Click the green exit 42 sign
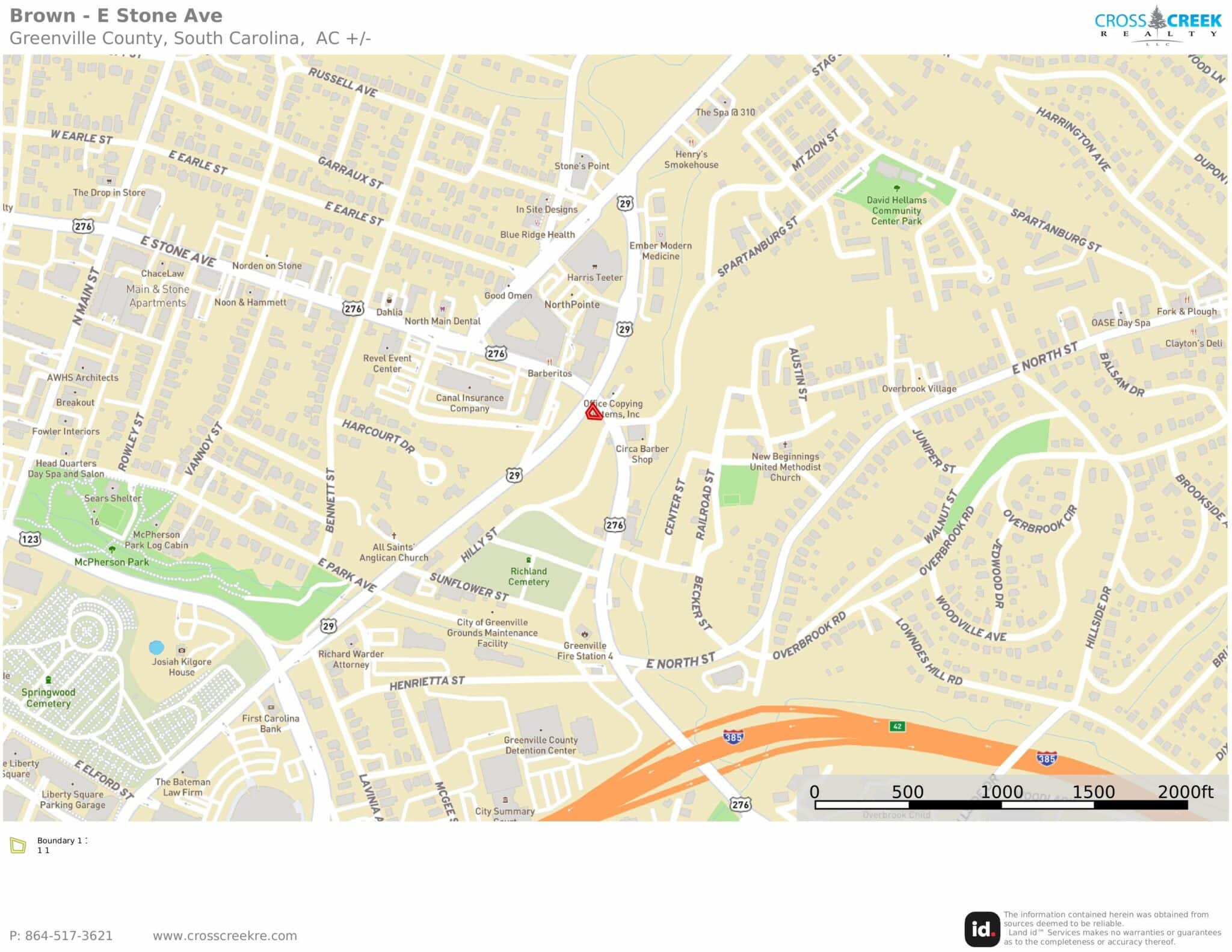This screenshot has height=952, width=1232. 897,726
